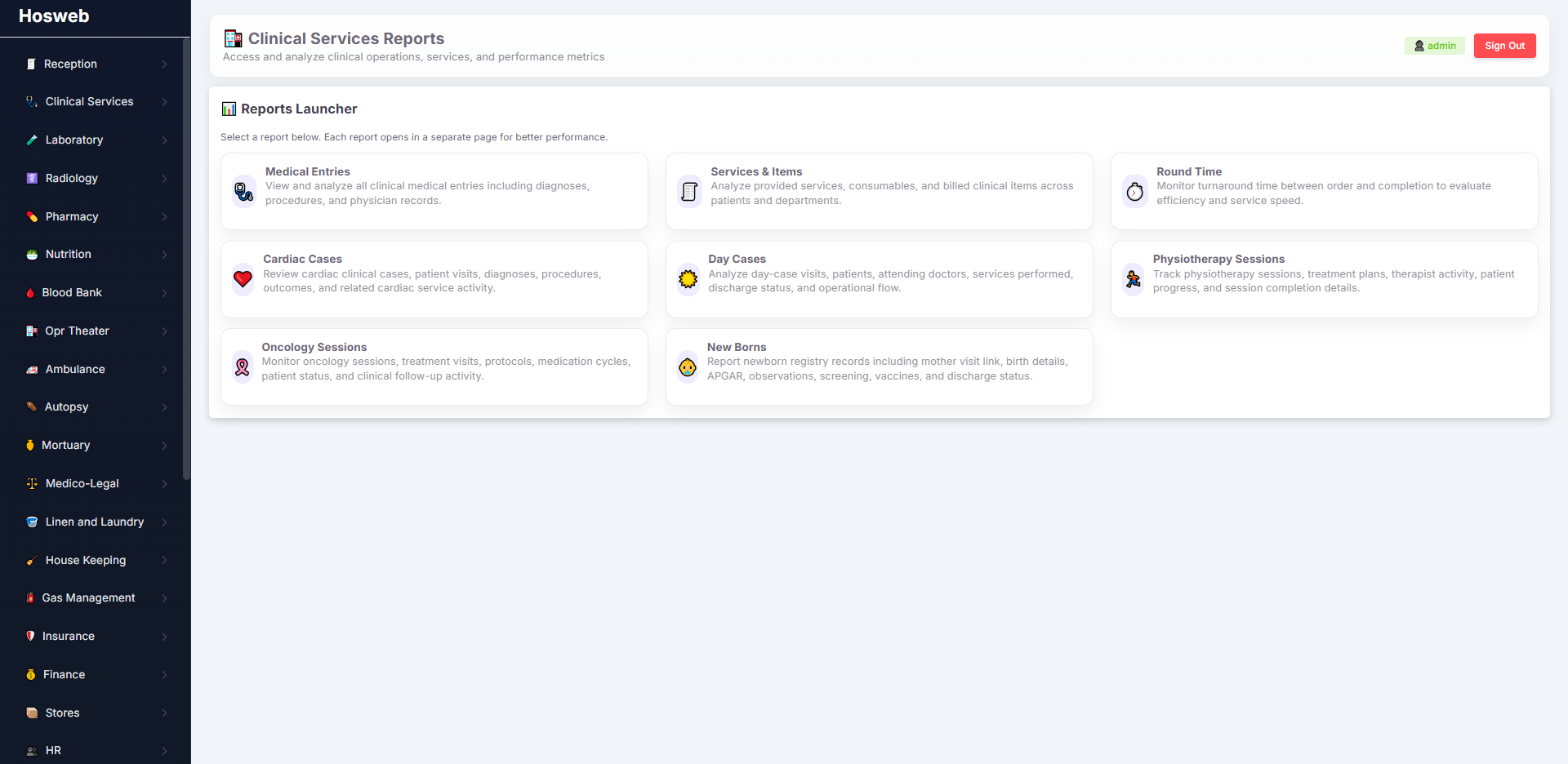Click the Finance money bag sidebar icon
This screenshot has height=764, width=1568.
point(31,675)
